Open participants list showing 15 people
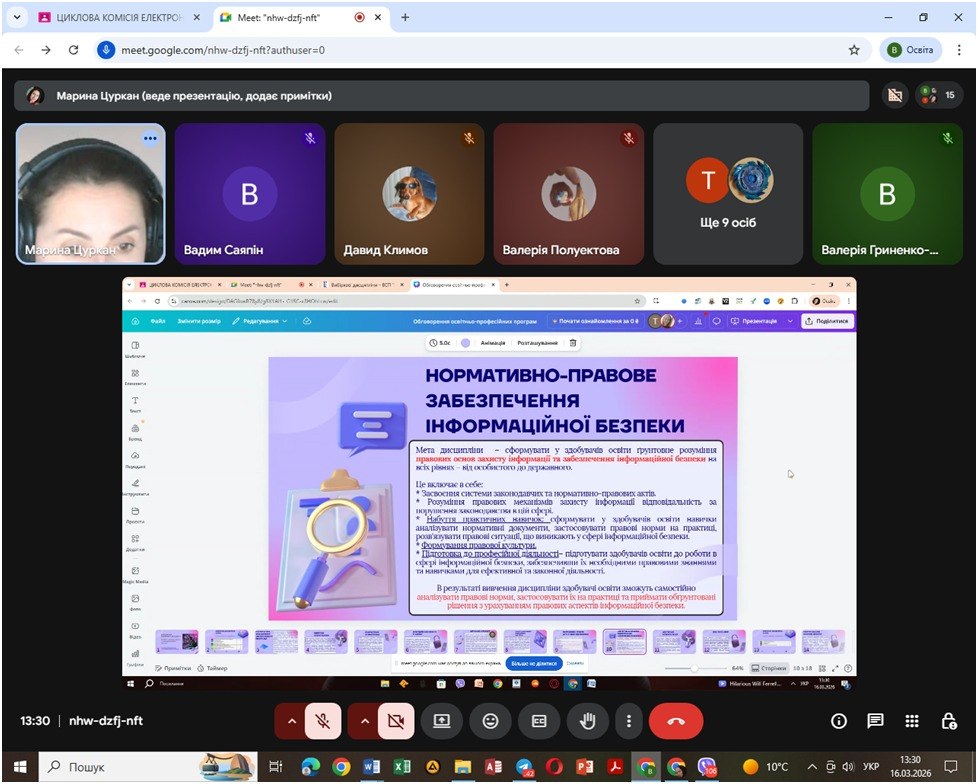The width and height of the screenshot is (978, 784). (x=939, y=95)
